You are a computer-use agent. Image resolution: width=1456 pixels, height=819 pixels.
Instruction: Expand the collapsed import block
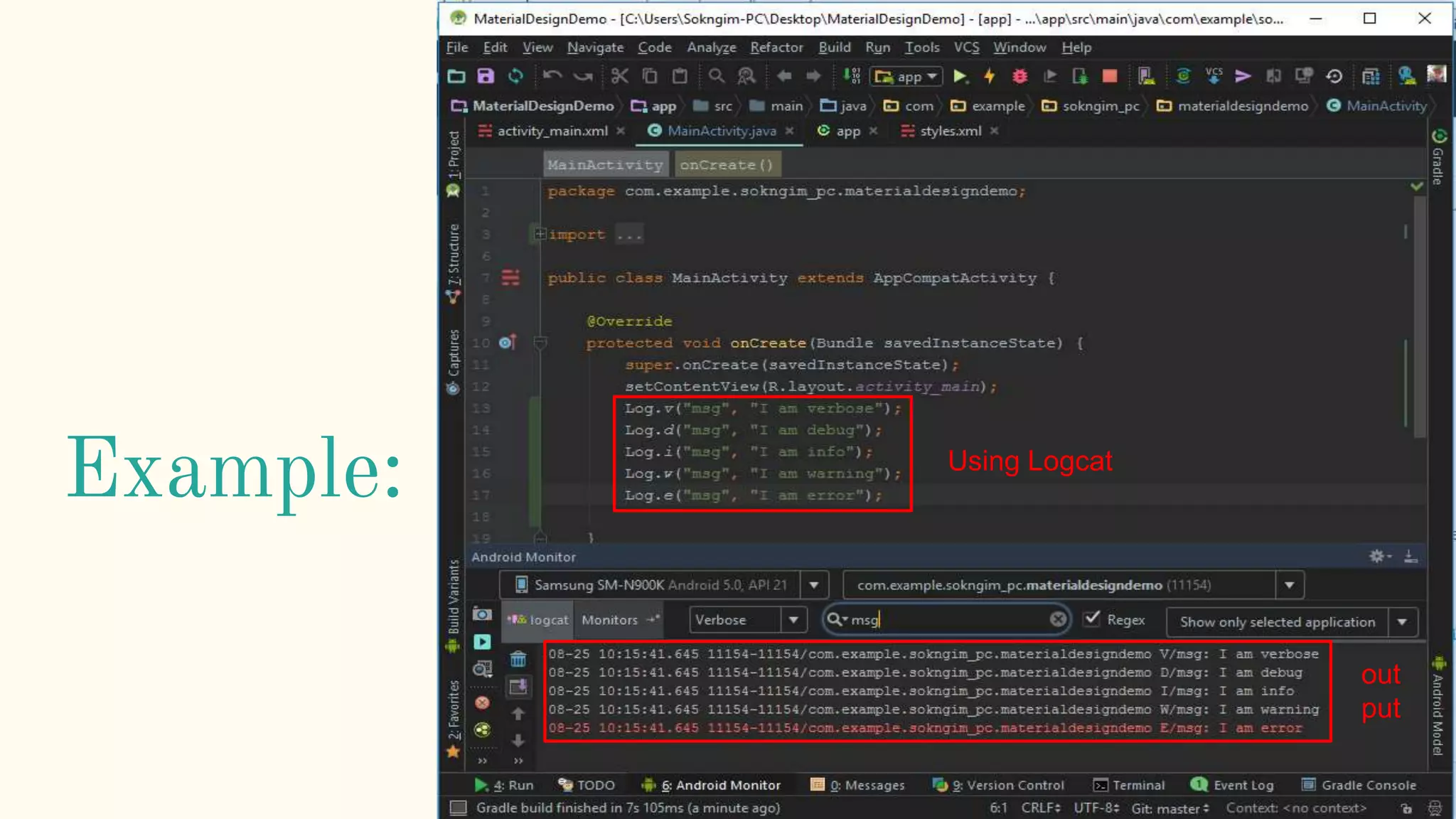click(x=540, y=234)
